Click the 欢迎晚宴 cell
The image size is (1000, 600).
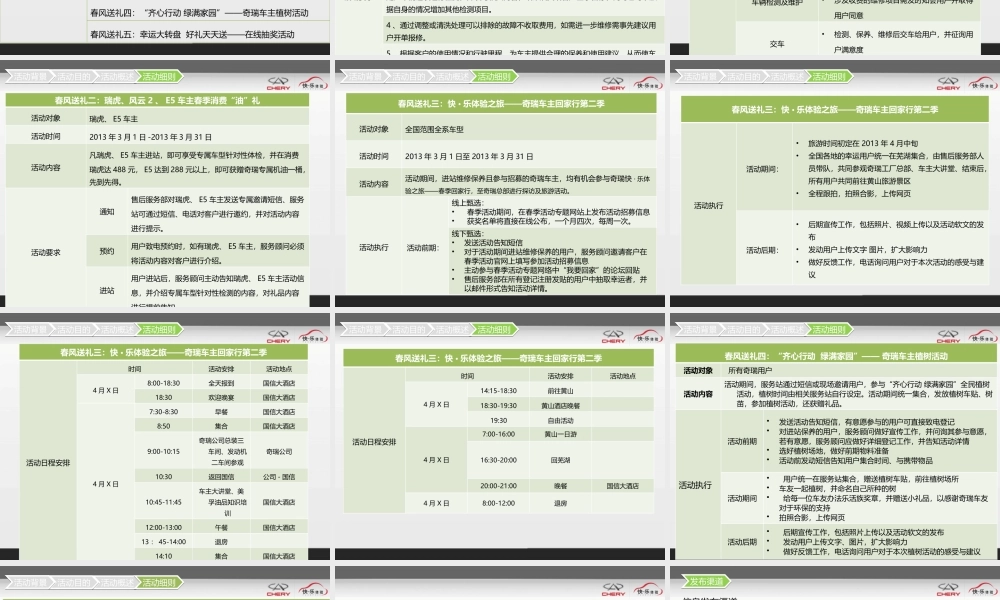point(221,397)
